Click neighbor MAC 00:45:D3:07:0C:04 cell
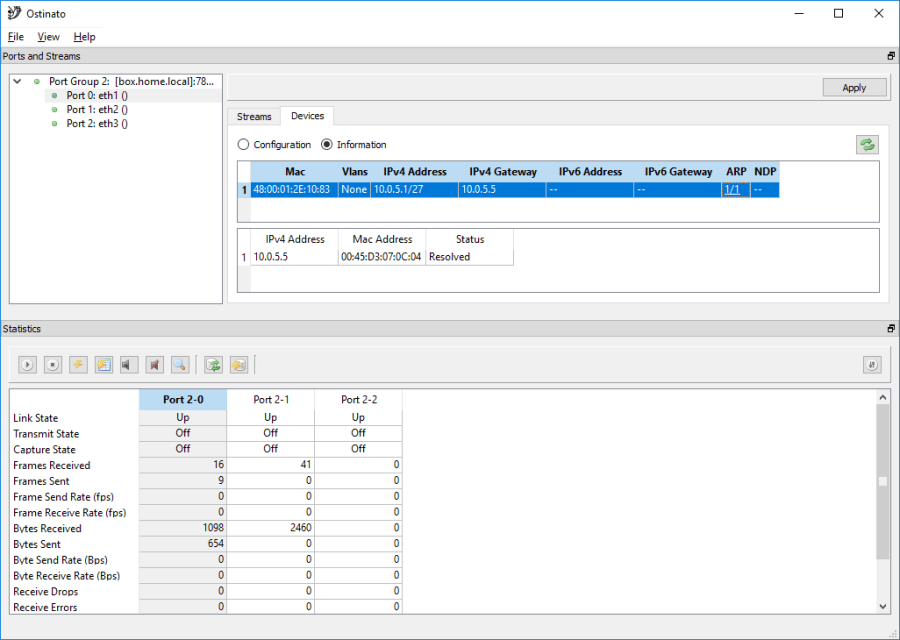Viewport: 900px width, 640px height. tap(382, 257)
